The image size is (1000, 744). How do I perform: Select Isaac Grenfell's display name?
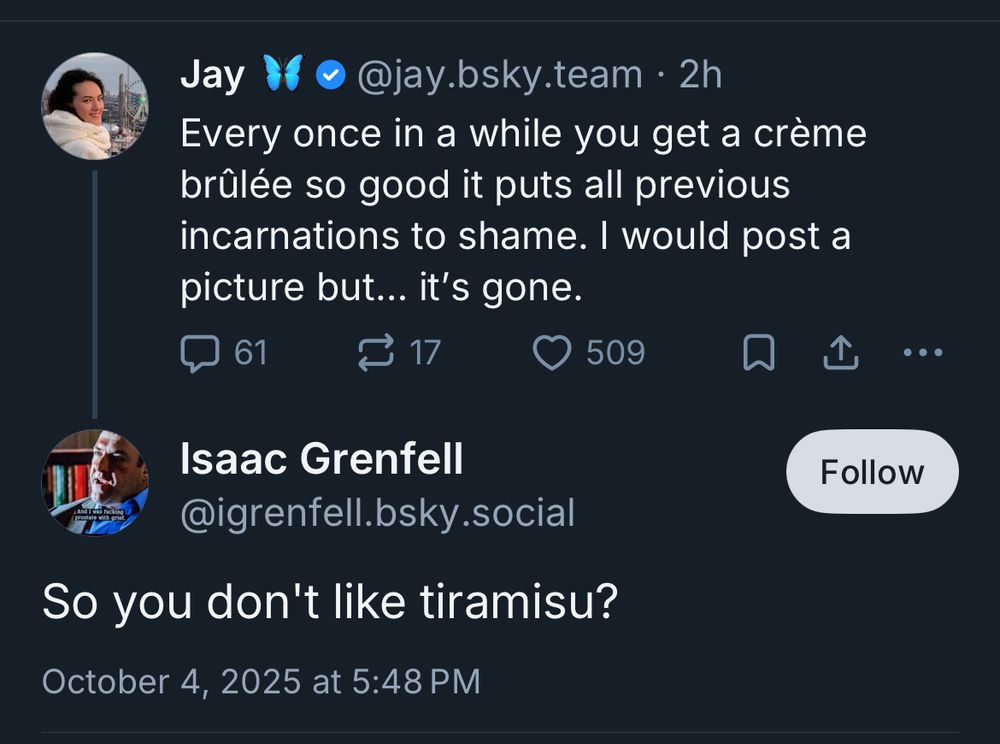click(x=320, y=460)
